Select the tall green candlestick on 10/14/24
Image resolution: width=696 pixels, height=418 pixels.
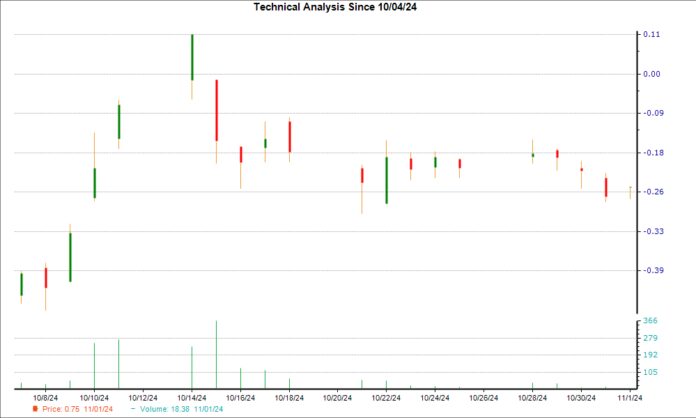tap(192, 58)
